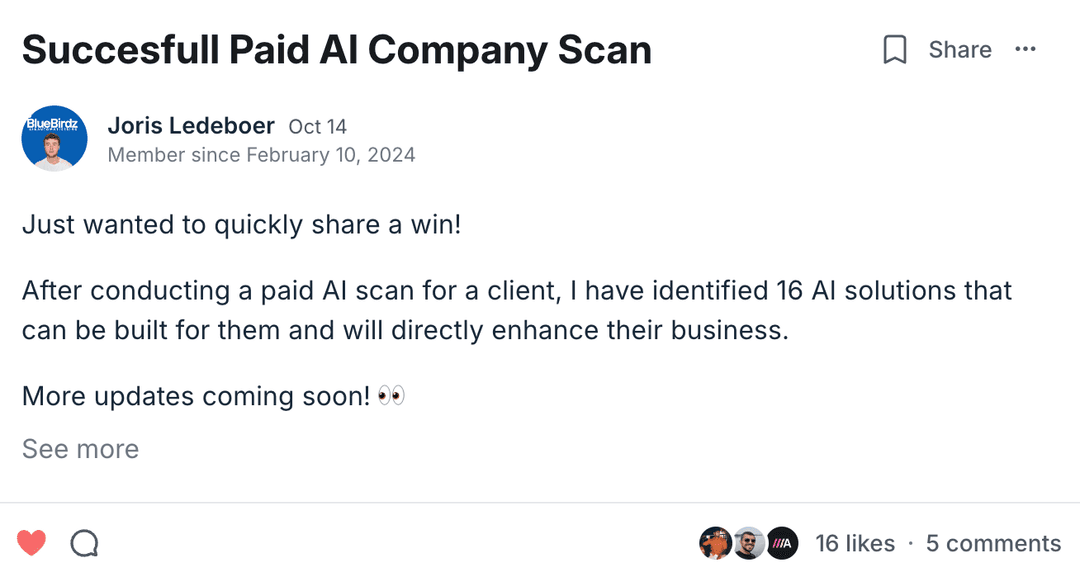
Task: Click the middle liker avatar
Action: (748, 543)
